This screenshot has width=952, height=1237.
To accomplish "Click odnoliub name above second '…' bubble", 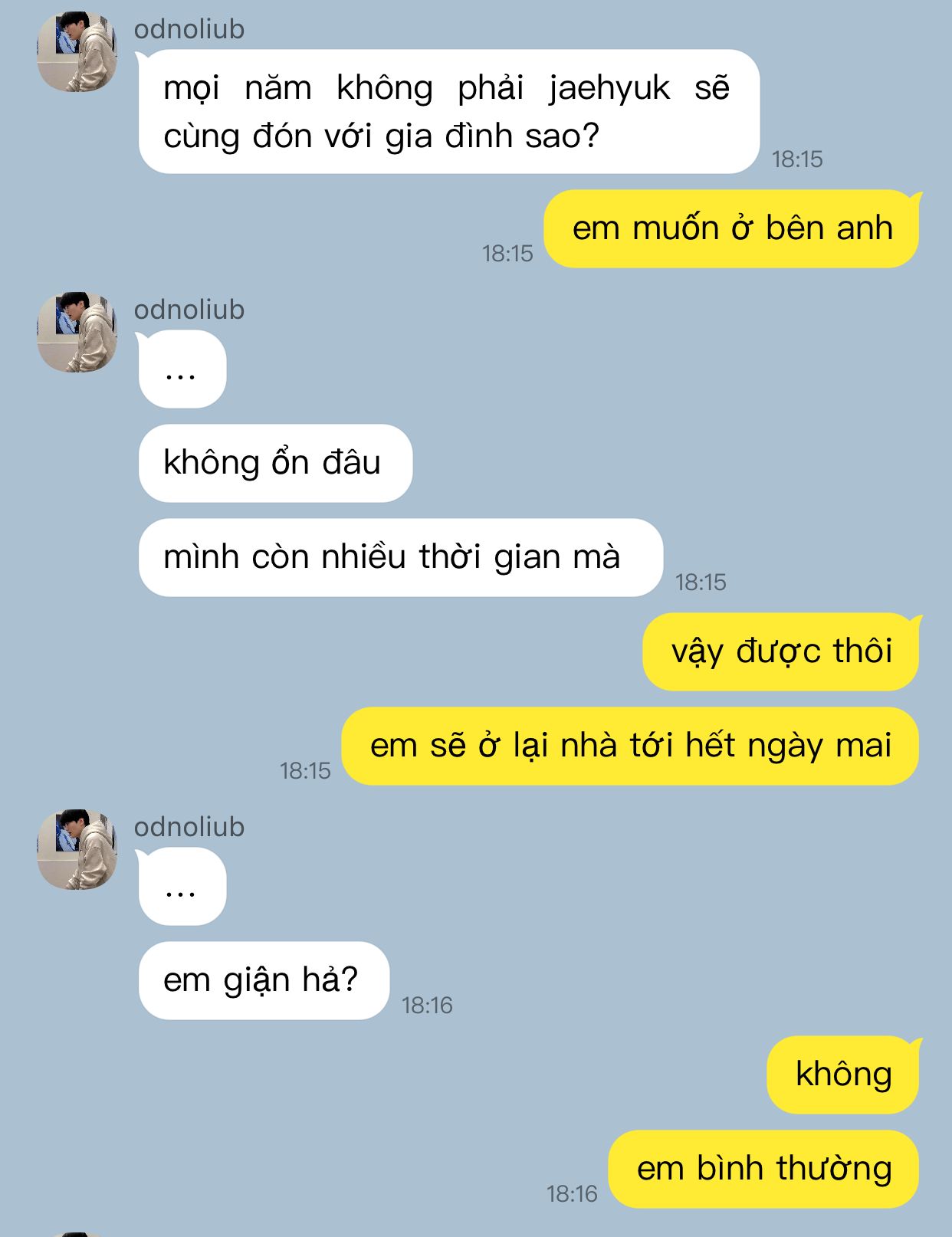I will [x=189, y=827].
